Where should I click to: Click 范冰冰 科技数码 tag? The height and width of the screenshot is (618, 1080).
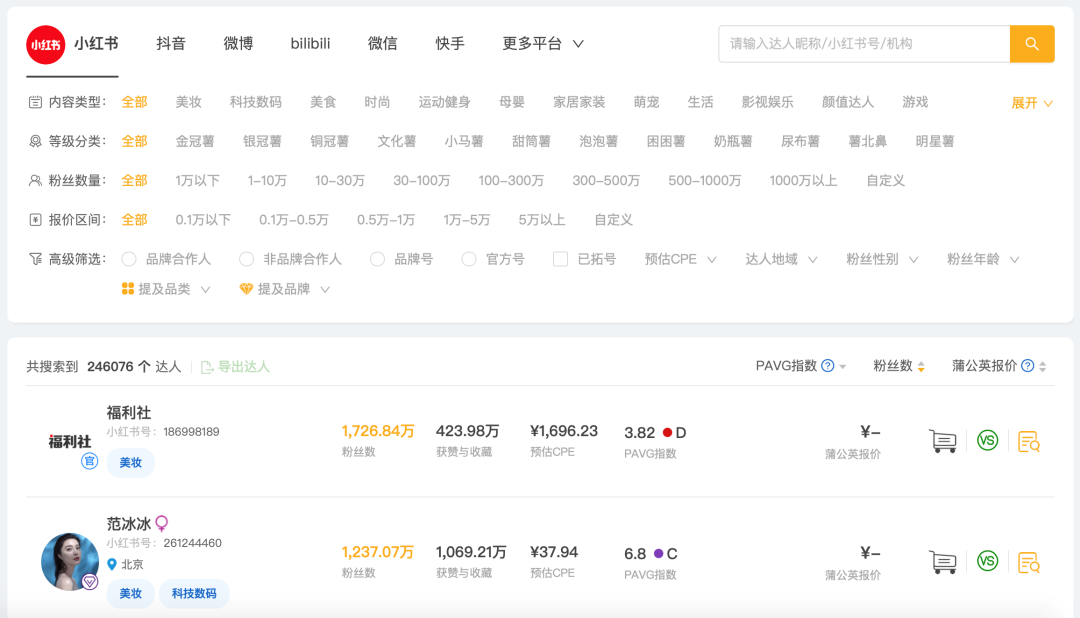[x=194, y=593]
